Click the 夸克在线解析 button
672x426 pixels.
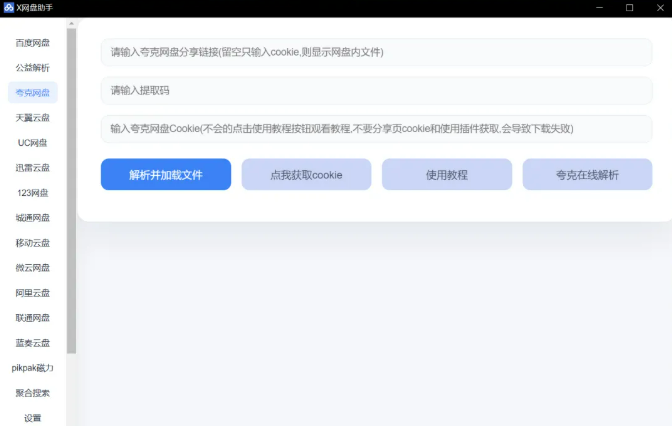coord(587,175)
